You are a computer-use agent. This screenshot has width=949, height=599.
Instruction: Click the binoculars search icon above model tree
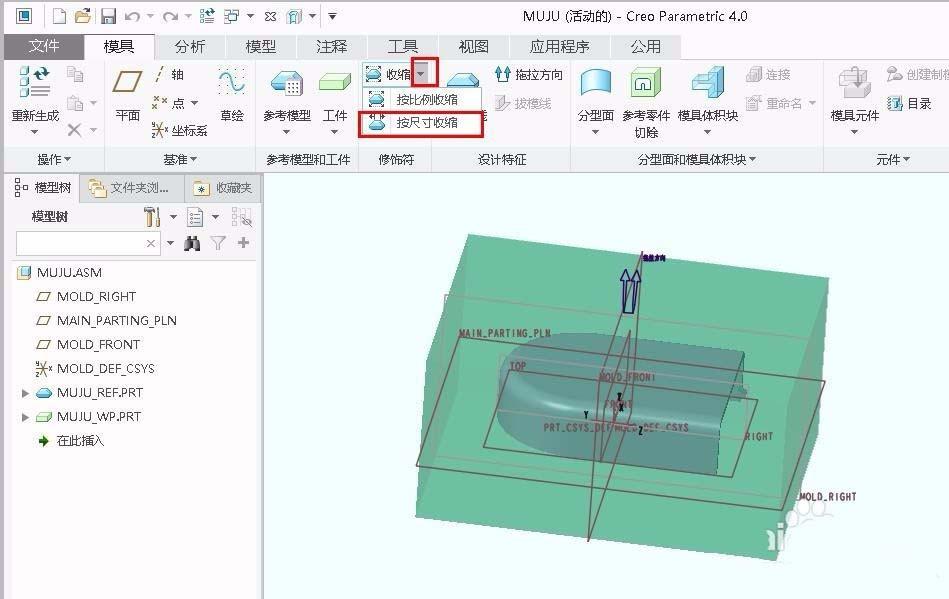190,242
